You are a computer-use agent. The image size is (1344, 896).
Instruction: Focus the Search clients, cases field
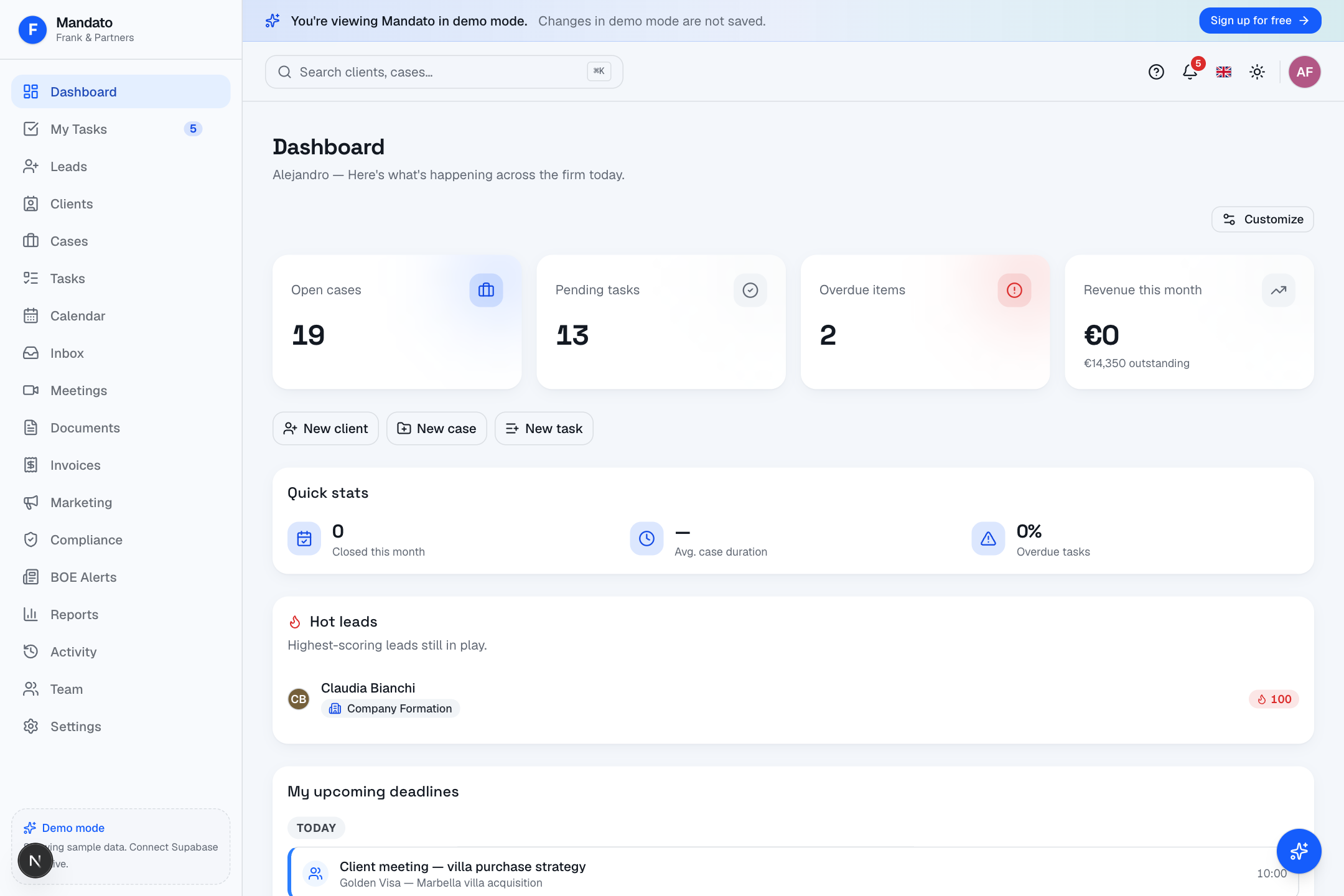point(444,72)
